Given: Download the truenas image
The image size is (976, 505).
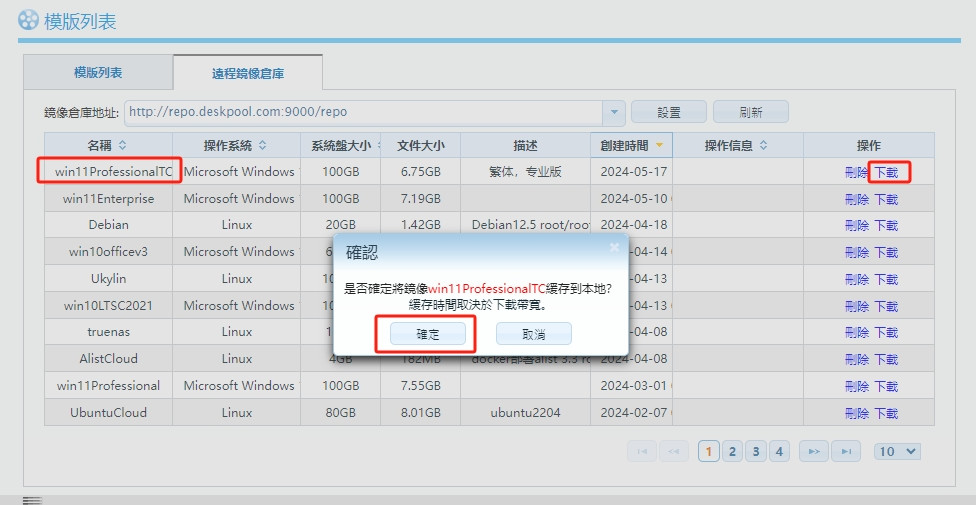Looking at the screenshot, I should 886,333.
